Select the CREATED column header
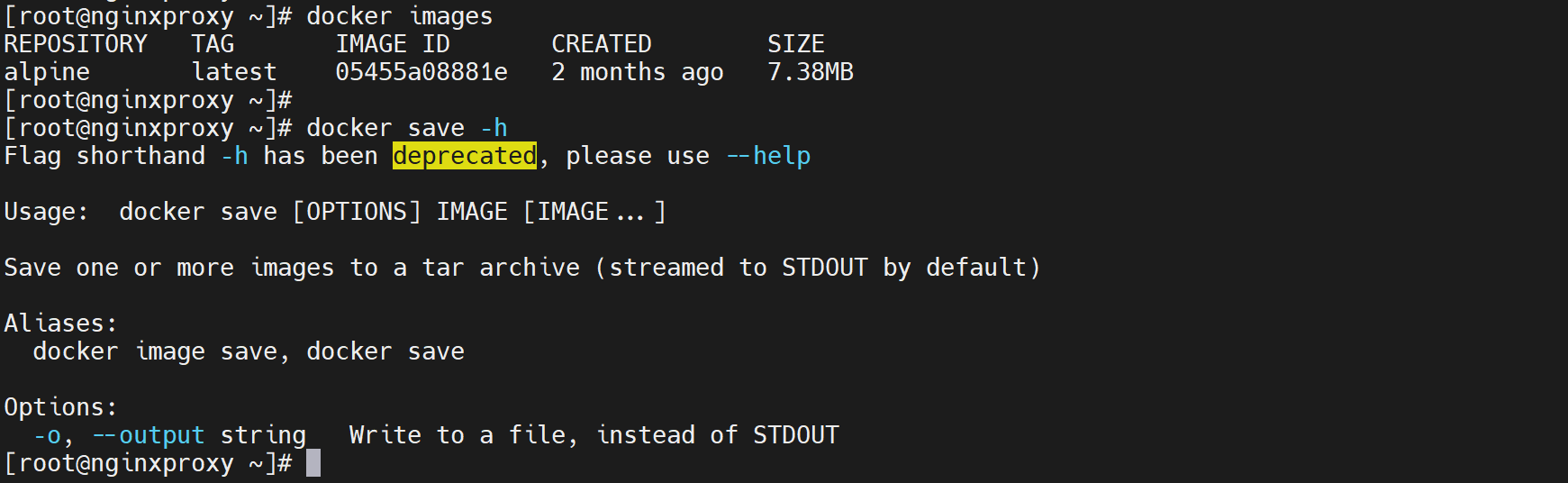1568x483 pixels. (x=602, y=44)
